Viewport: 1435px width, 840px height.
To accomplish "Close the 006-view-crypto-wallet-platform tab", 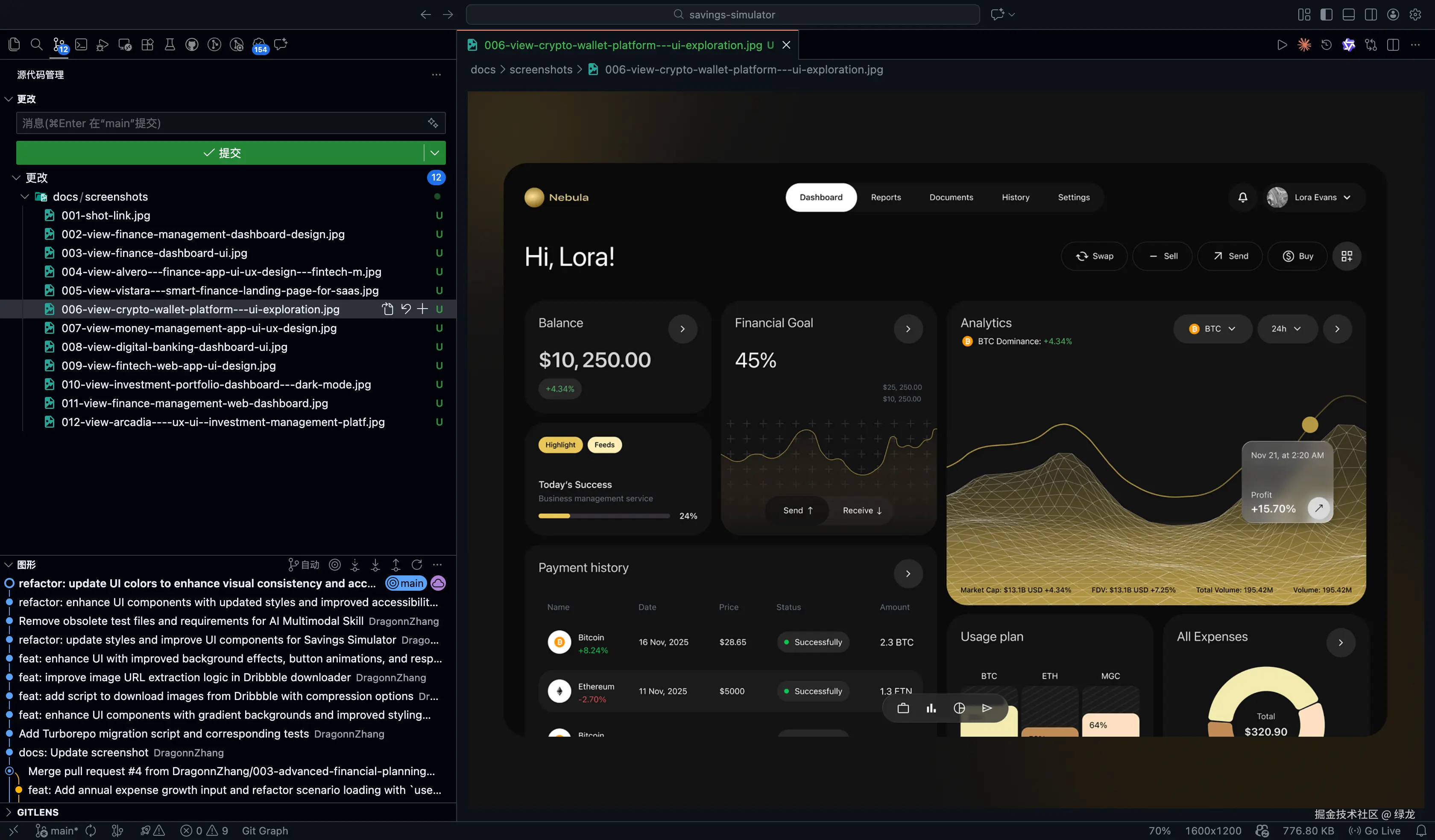I will (x=786, y=45).
